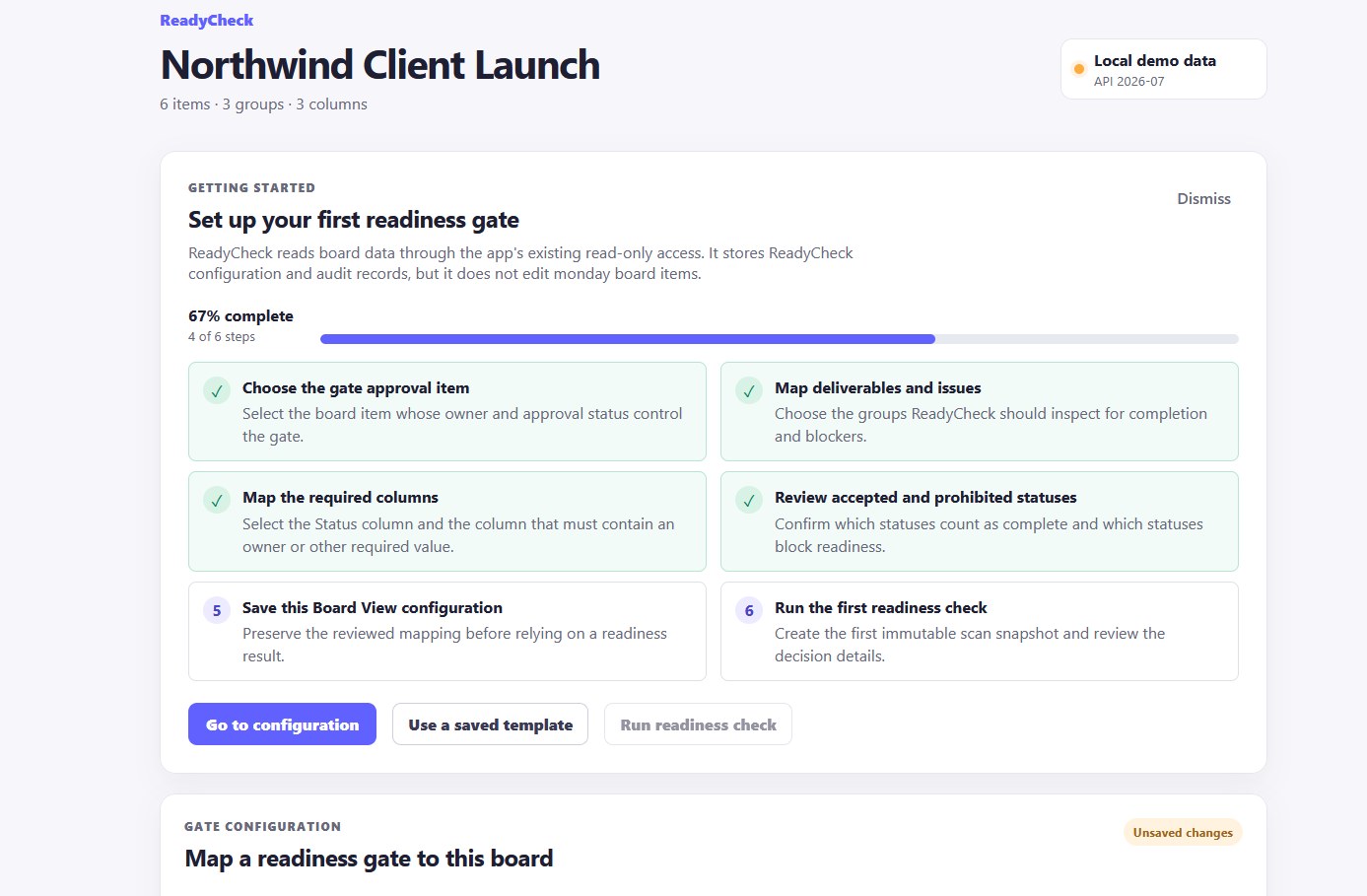This screenshot has width=1367, height=896.
Task: Click the Northwind Client Launch title
Action: pyautogui.click(x=380, y=65)
